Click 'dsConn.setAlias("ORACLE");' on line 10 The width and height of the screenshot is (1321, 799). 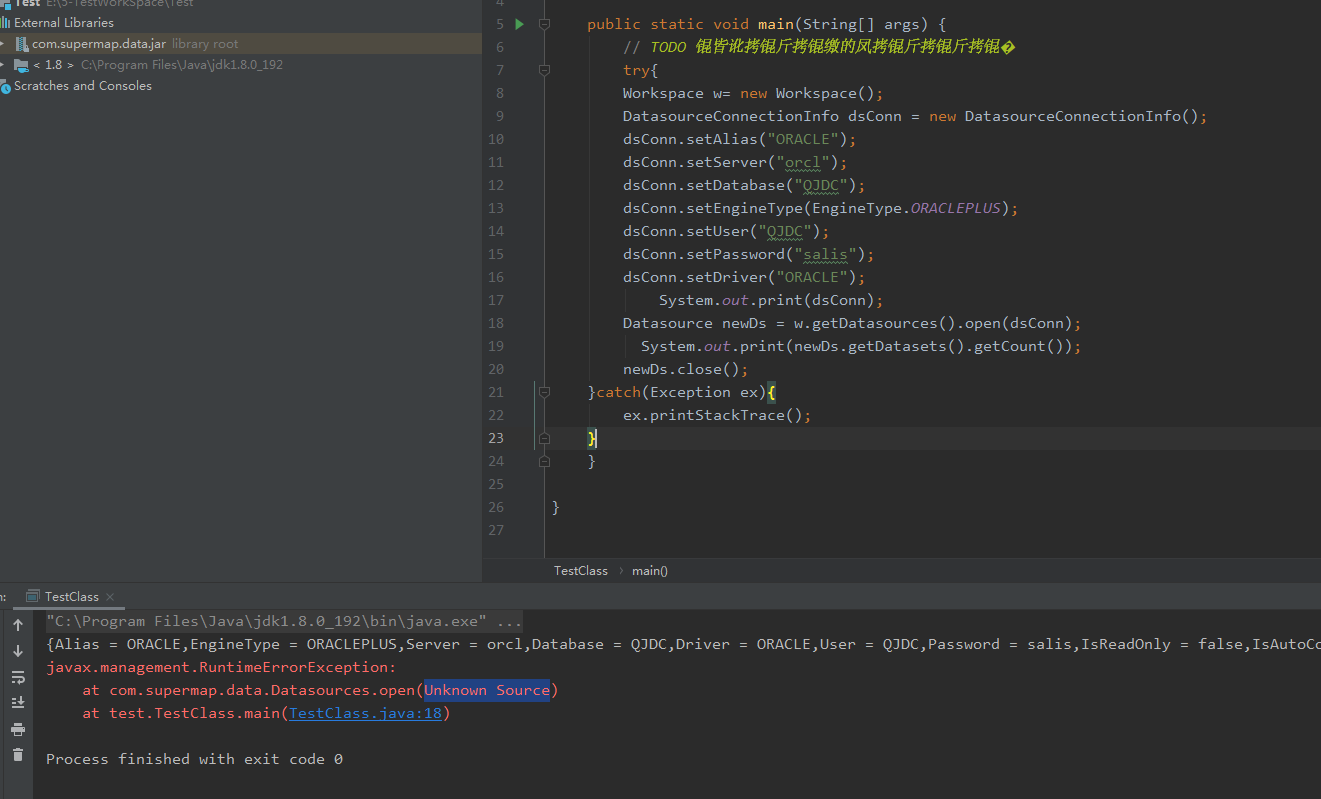click(x=740, y=139)
